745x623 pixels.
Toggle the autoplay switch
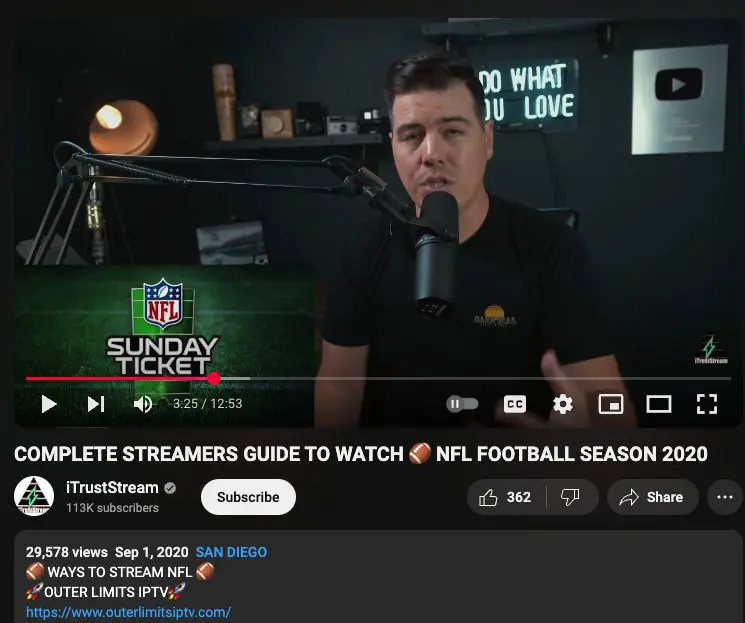(x=462, y=404)
